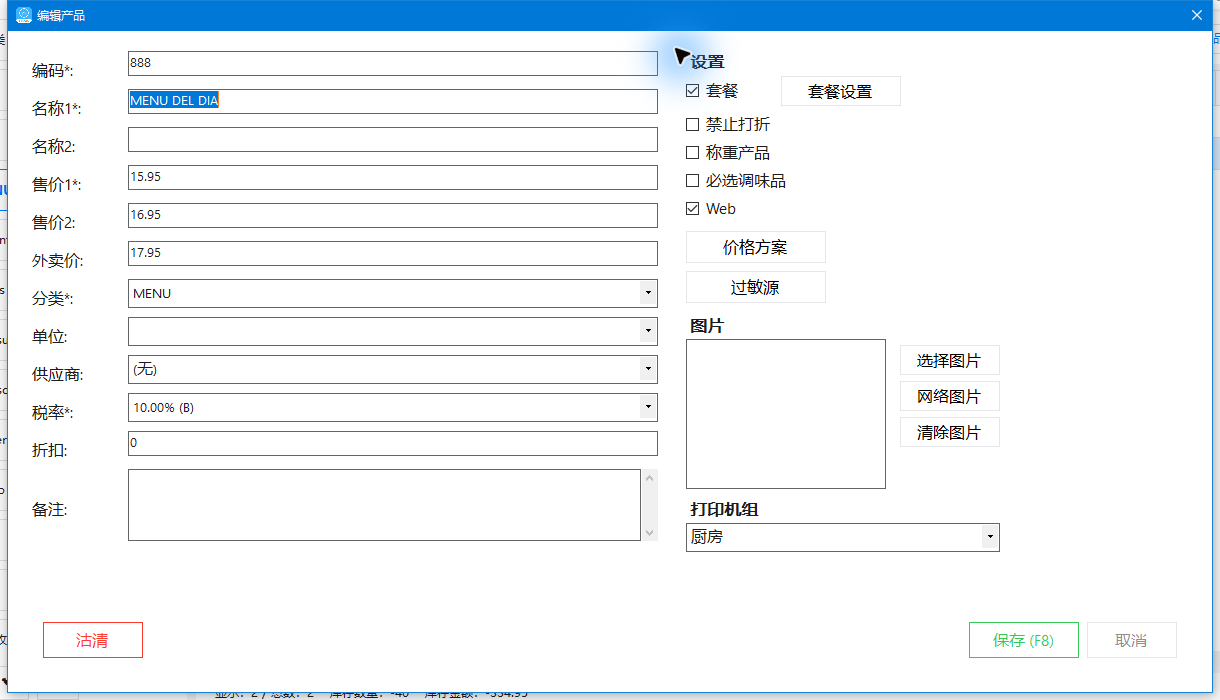Click the red 沽清 button

[x=93, y=640]
